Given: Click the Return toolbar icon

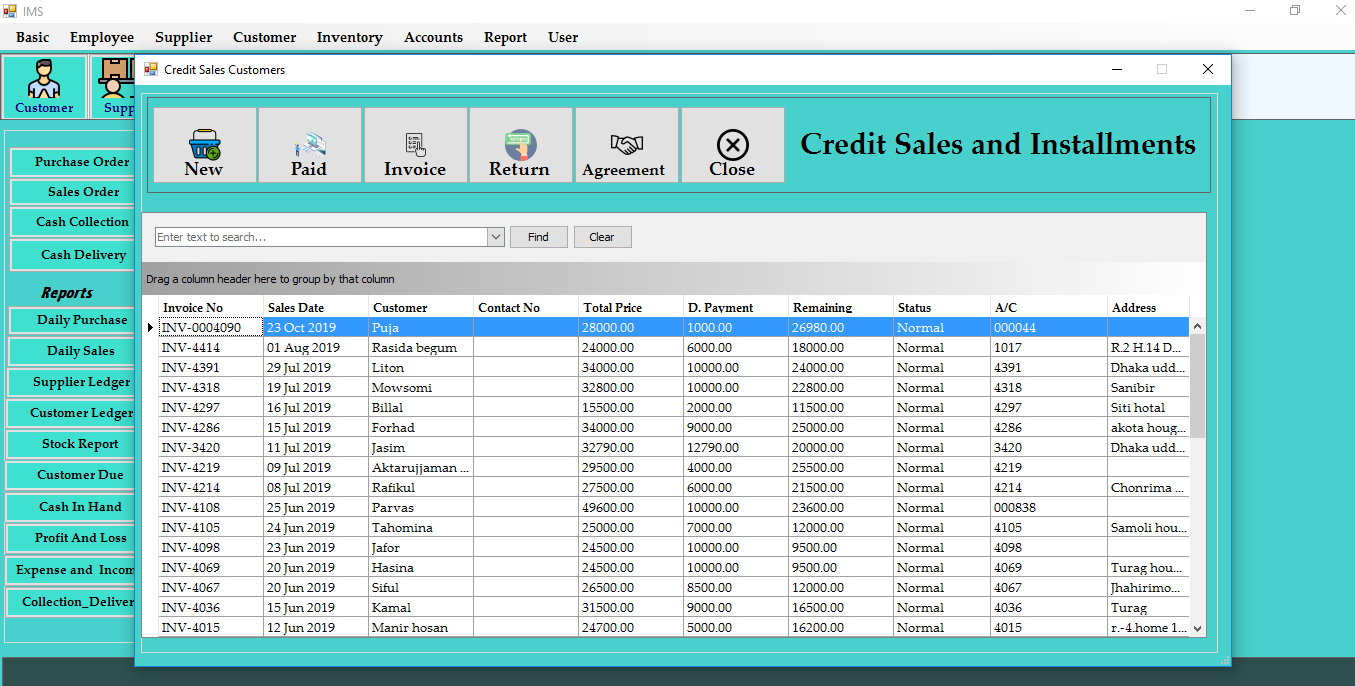Looking at the screenshot, I should (x=520, y=145).
